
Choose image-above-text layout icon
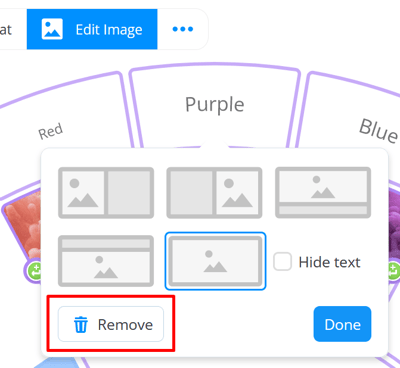[x=323, y=193]
